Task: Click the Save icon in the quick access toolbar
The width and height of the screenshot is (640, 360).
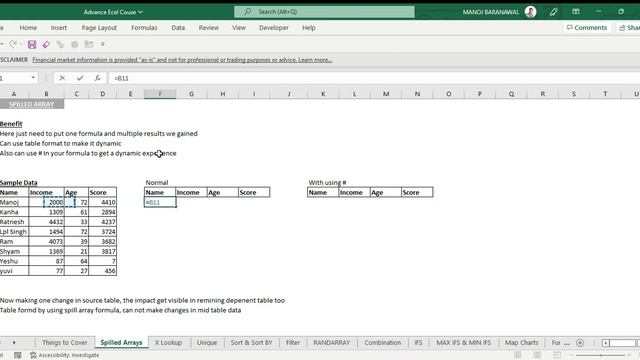Action: 32,44
